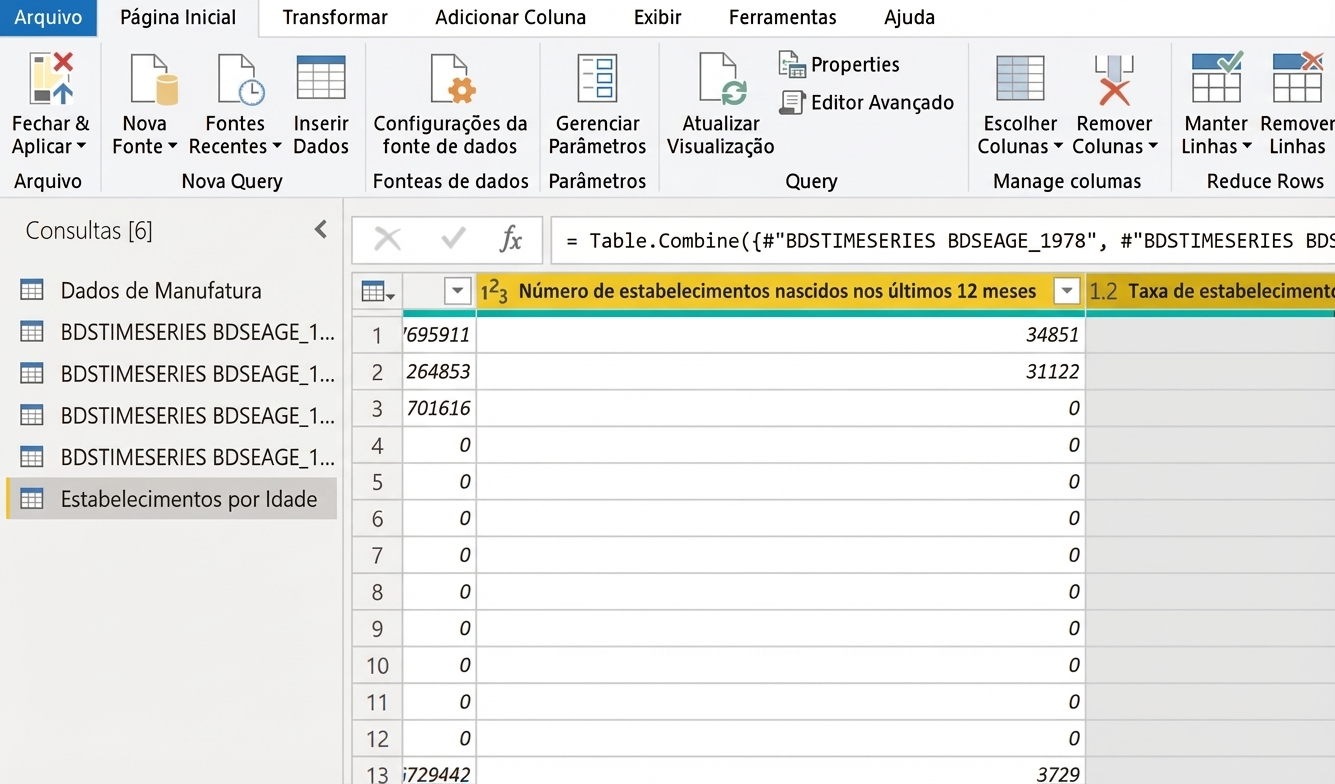Click the Properties icon
Image resolution: width=1335 pixels, height=784 pixels.
click(792, 65)
